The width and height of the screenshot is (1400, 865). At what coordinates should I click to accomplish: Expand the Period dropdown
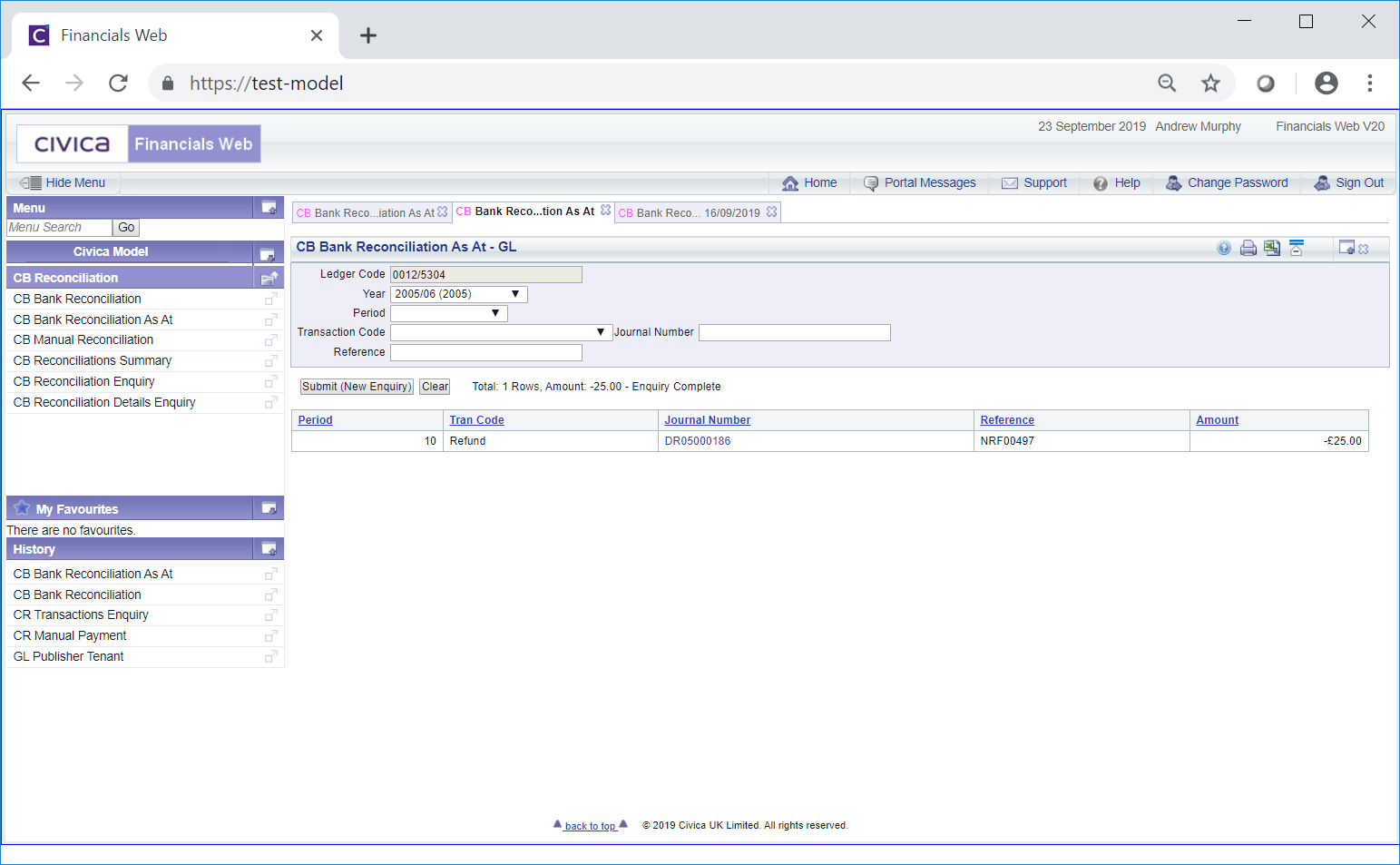pyautogui.click(x=448, y=313)
